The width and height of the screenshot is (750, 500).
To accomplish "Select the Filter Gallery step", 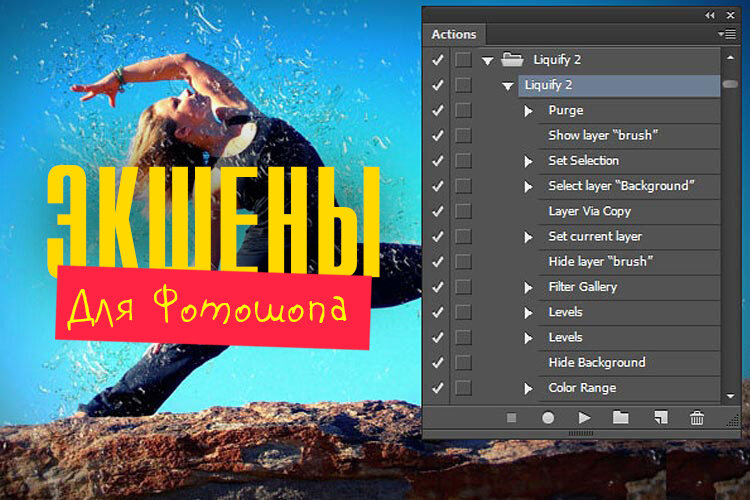I will [629, 287].
